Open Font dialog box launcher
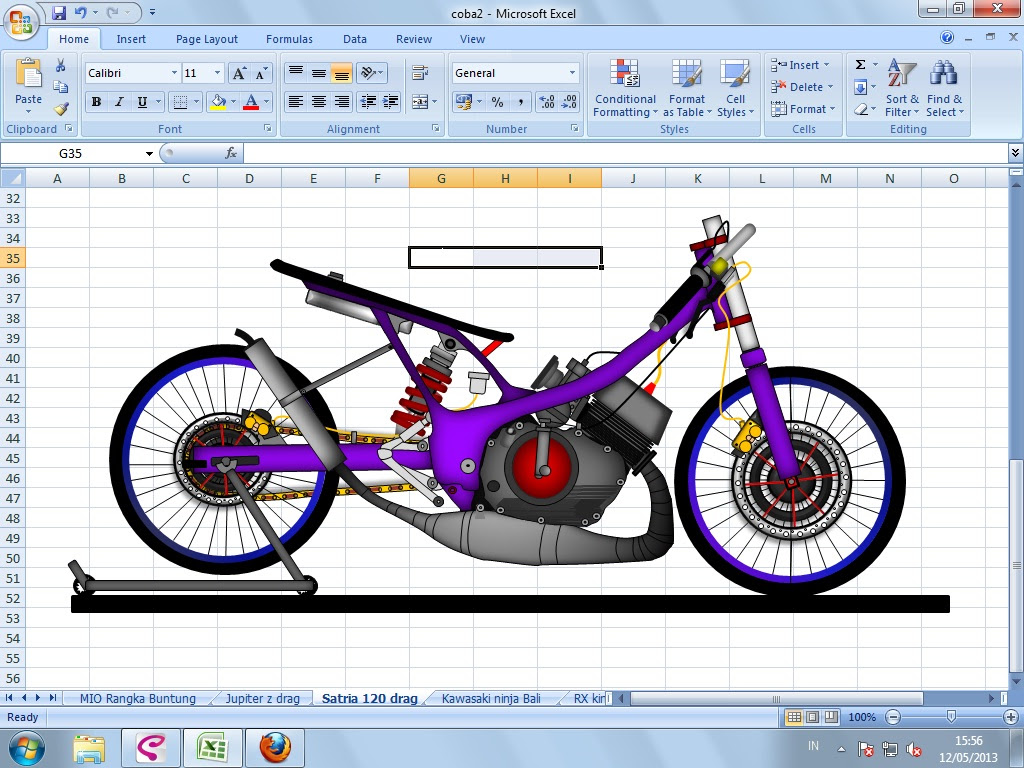Image resolution: width=1024 pixels, height=768 pixels. point(268,129)
